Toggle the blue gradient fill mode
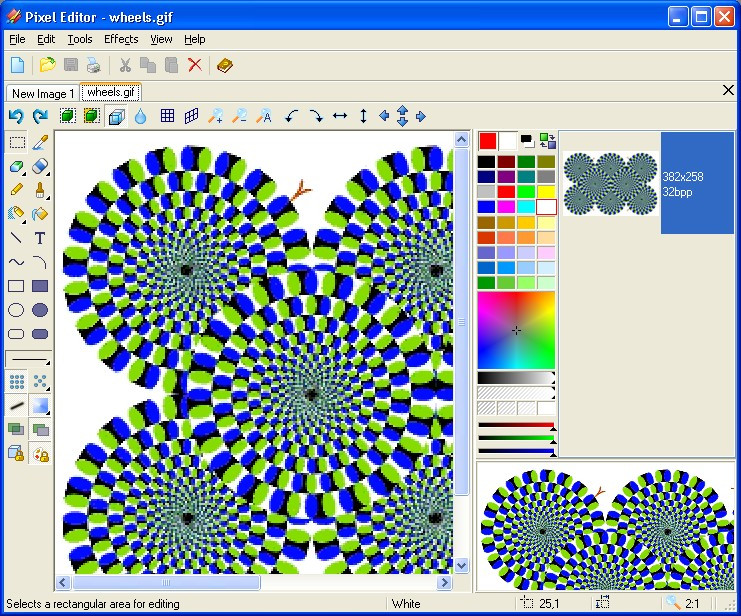741x616 pixels. pyautogui.click(x=40, y=406)
